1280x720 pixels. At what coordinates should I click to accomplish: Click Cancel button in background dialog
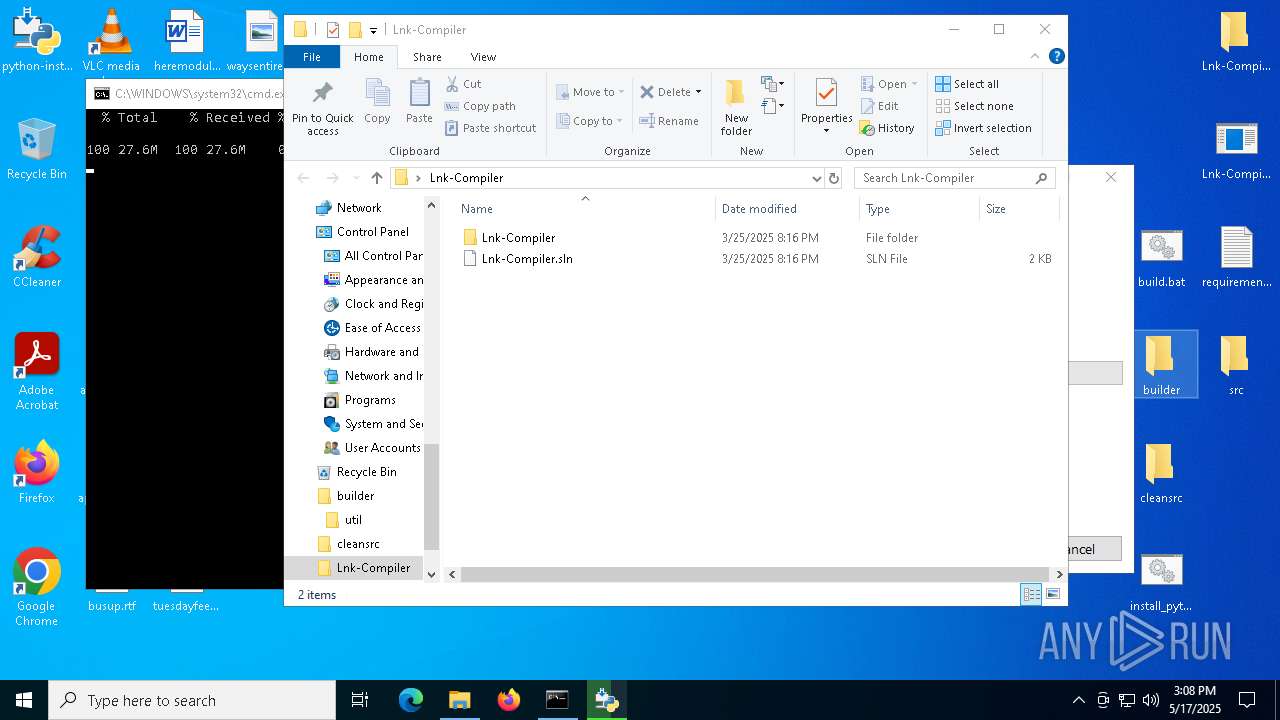click(1095, 549)
